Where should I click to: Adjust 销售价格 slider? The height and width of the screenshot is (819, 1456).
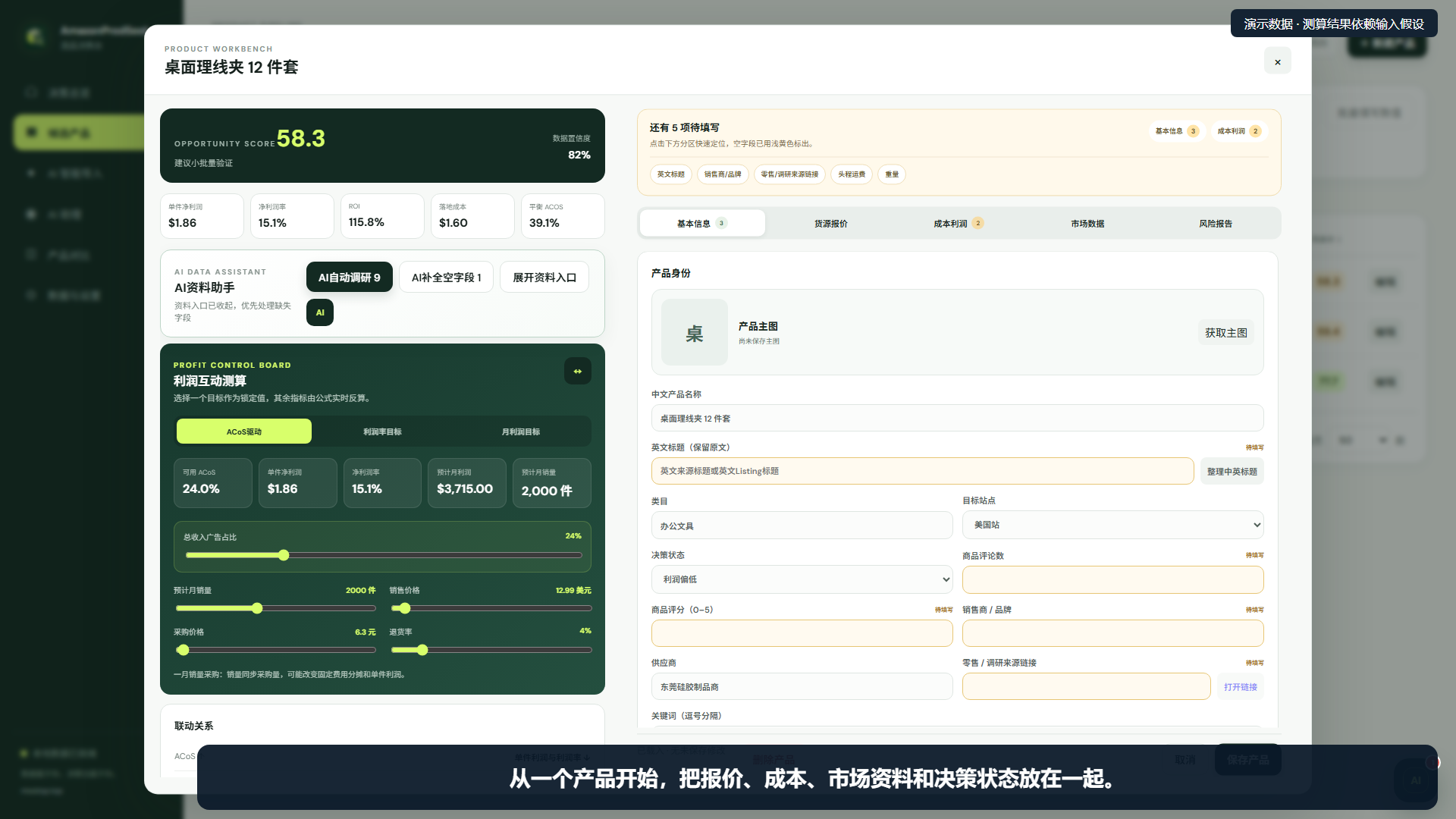491,608
